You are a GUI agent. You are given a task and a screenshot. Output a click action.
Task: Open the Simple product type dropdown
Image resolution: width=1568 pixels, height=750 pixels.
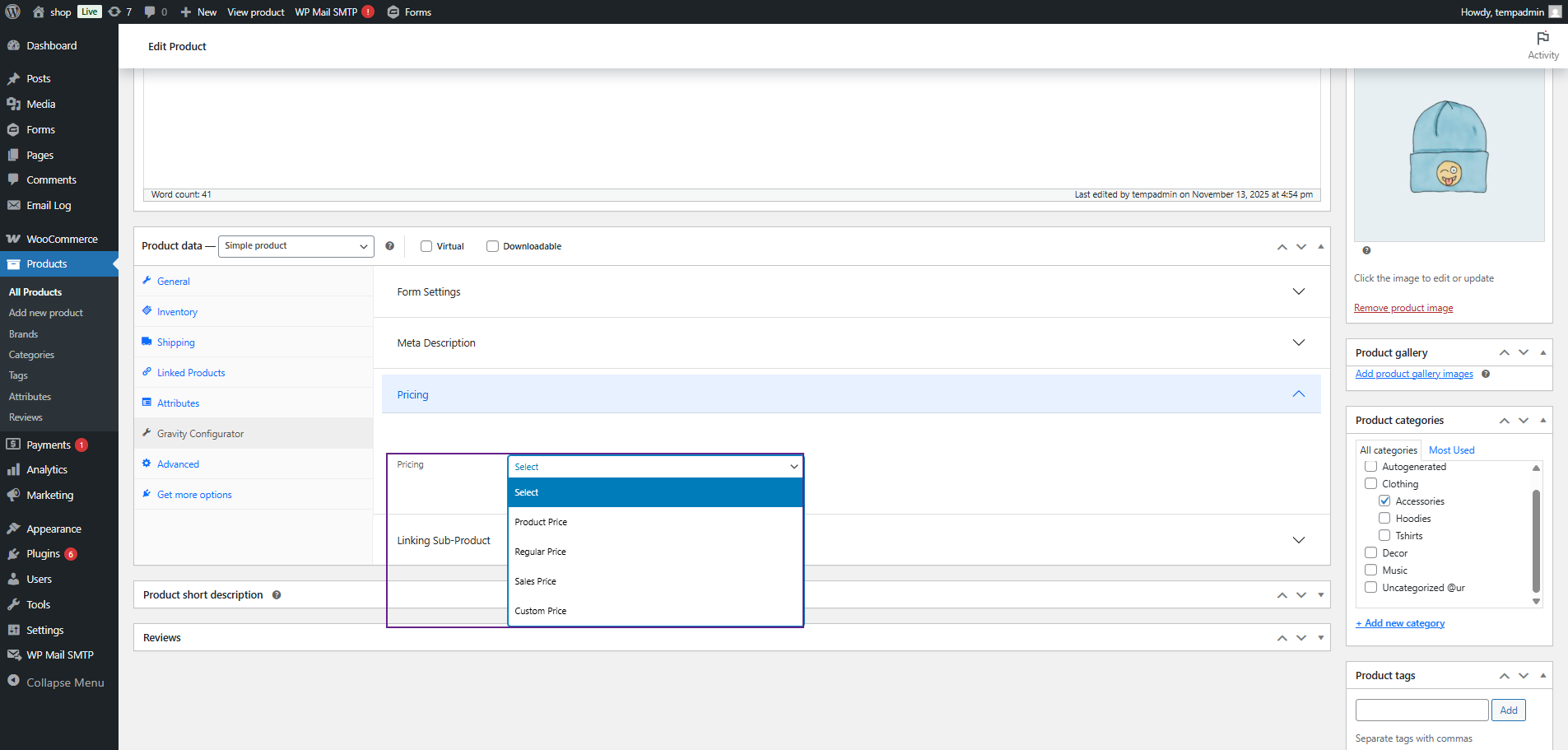tap(295, 246)
